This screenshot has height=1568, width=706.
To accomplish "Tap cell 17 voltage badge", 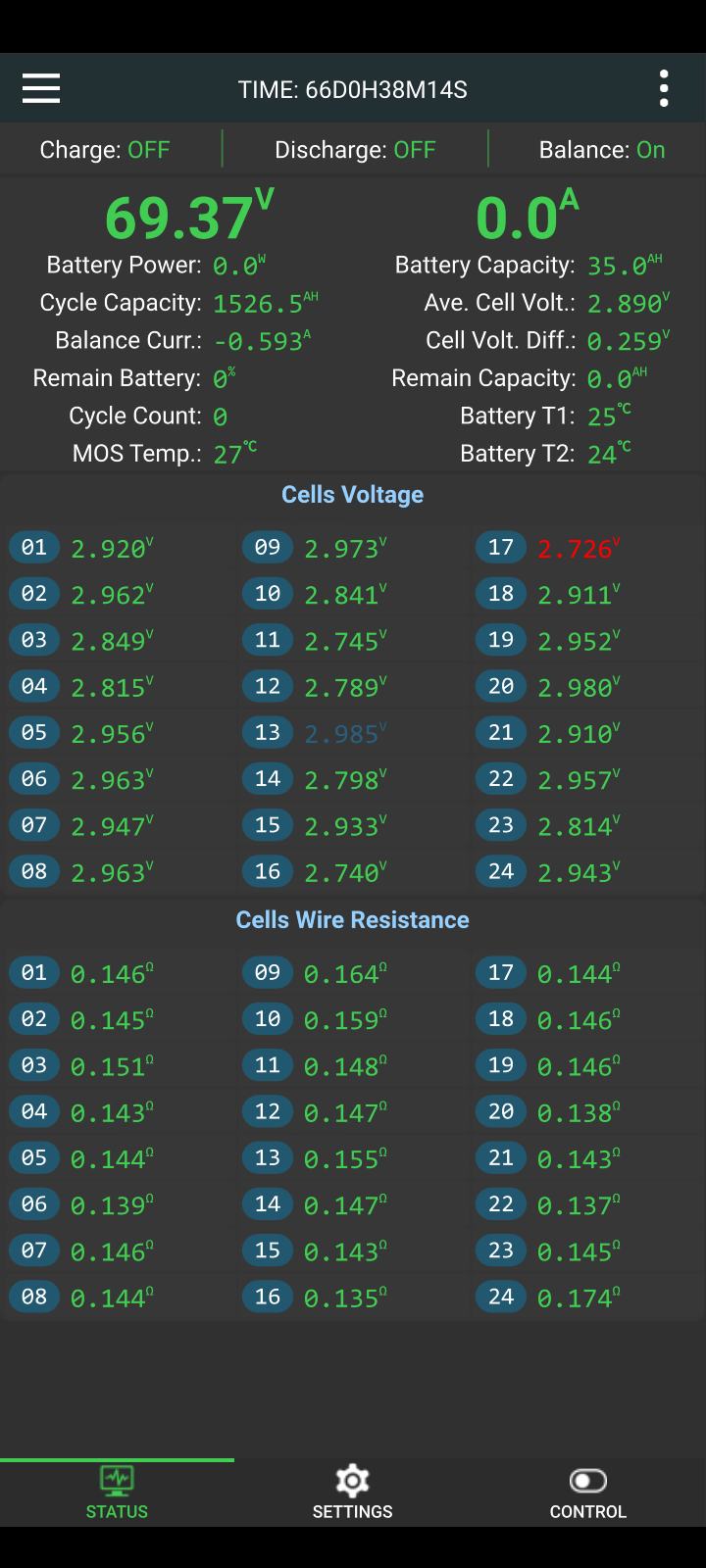I will [x=501, y=547].
